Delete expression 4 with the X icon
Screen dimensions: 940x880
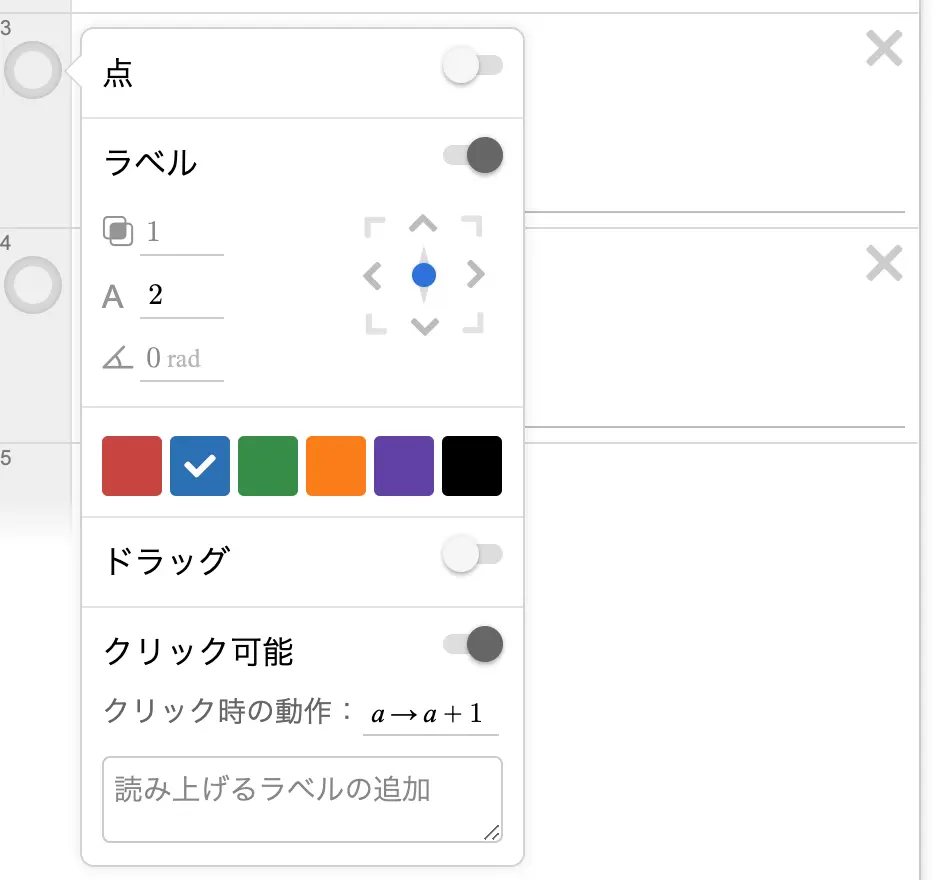point(884,264)
